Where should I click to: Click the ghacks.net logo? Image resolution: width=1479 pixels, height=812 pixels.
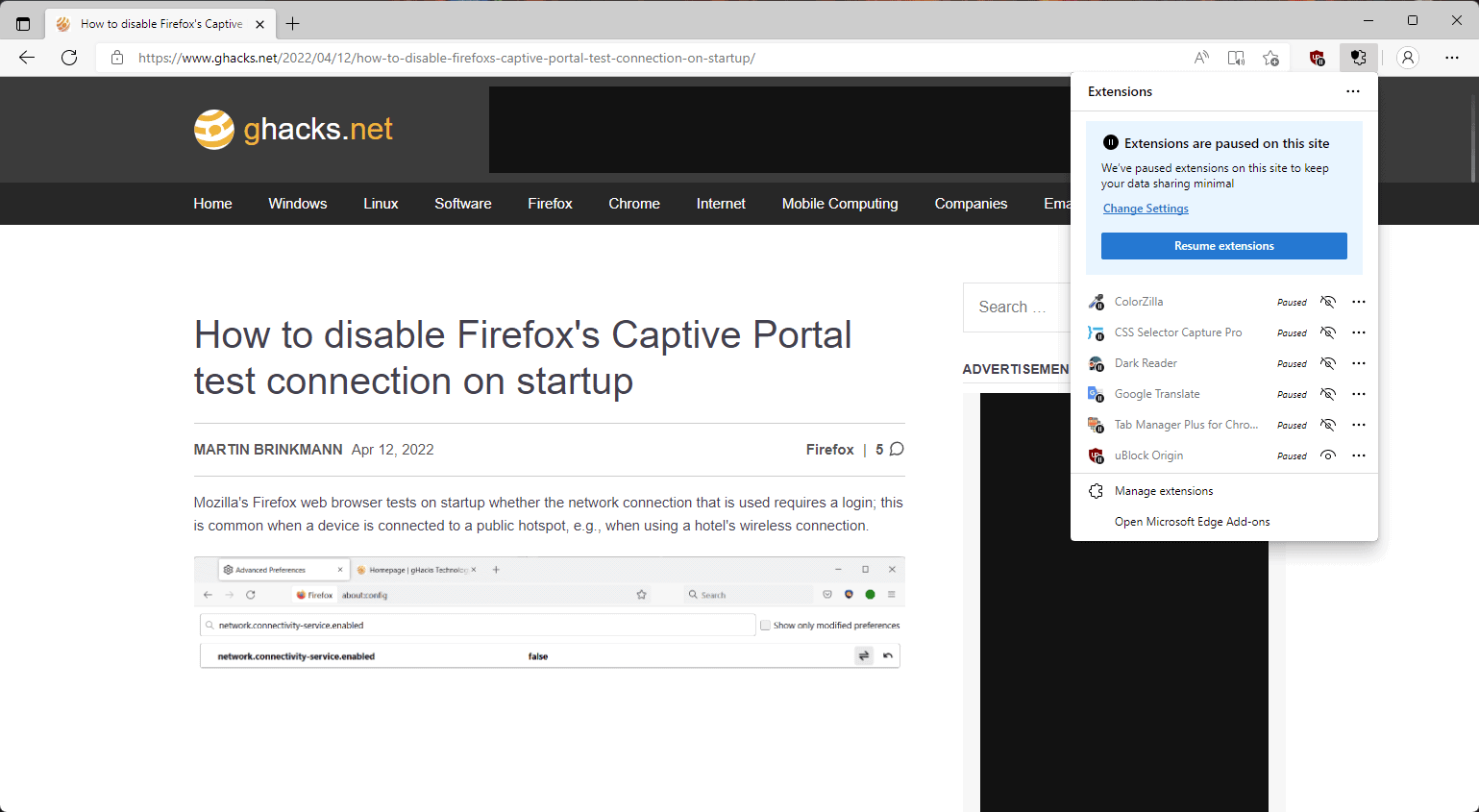tap(294, 129)
